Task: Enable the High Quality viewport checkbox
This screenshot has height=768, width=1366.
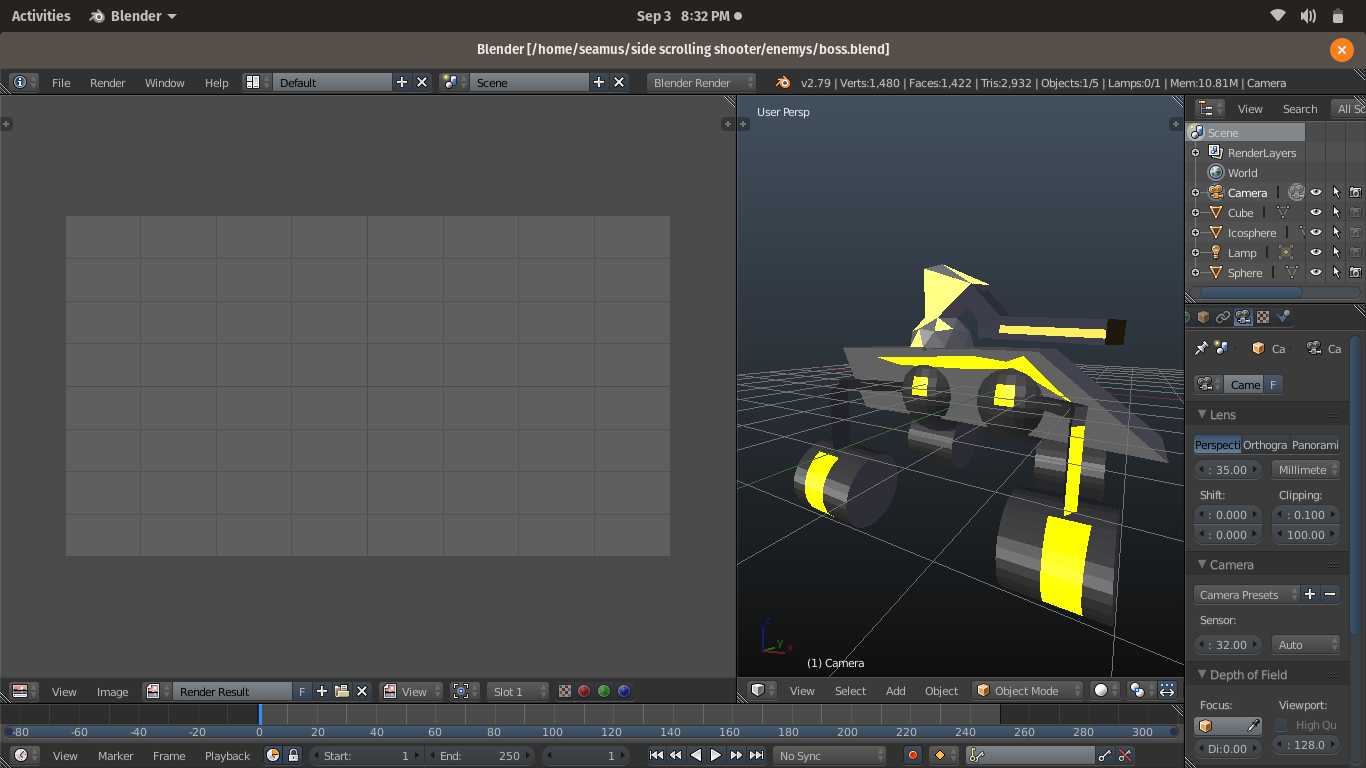Action: pos(1281,725)
